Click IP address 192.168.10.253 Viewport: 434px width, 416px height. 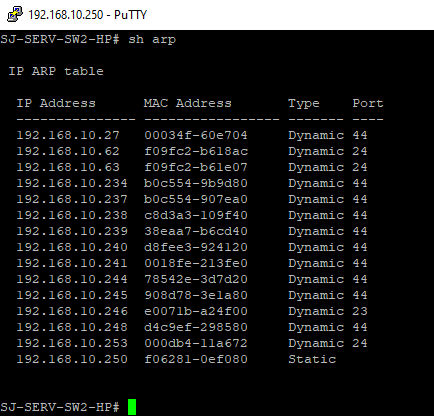click(x=72, y=343)
